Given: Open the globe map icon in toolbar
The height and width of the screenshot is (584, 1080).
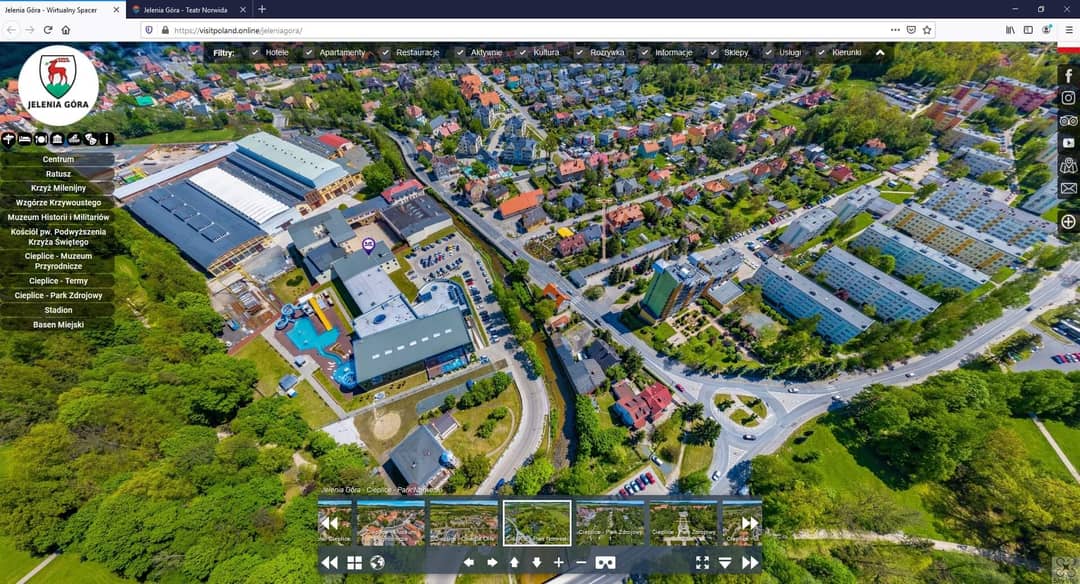Looking at the screenshot, I should [x=377, y=563].
